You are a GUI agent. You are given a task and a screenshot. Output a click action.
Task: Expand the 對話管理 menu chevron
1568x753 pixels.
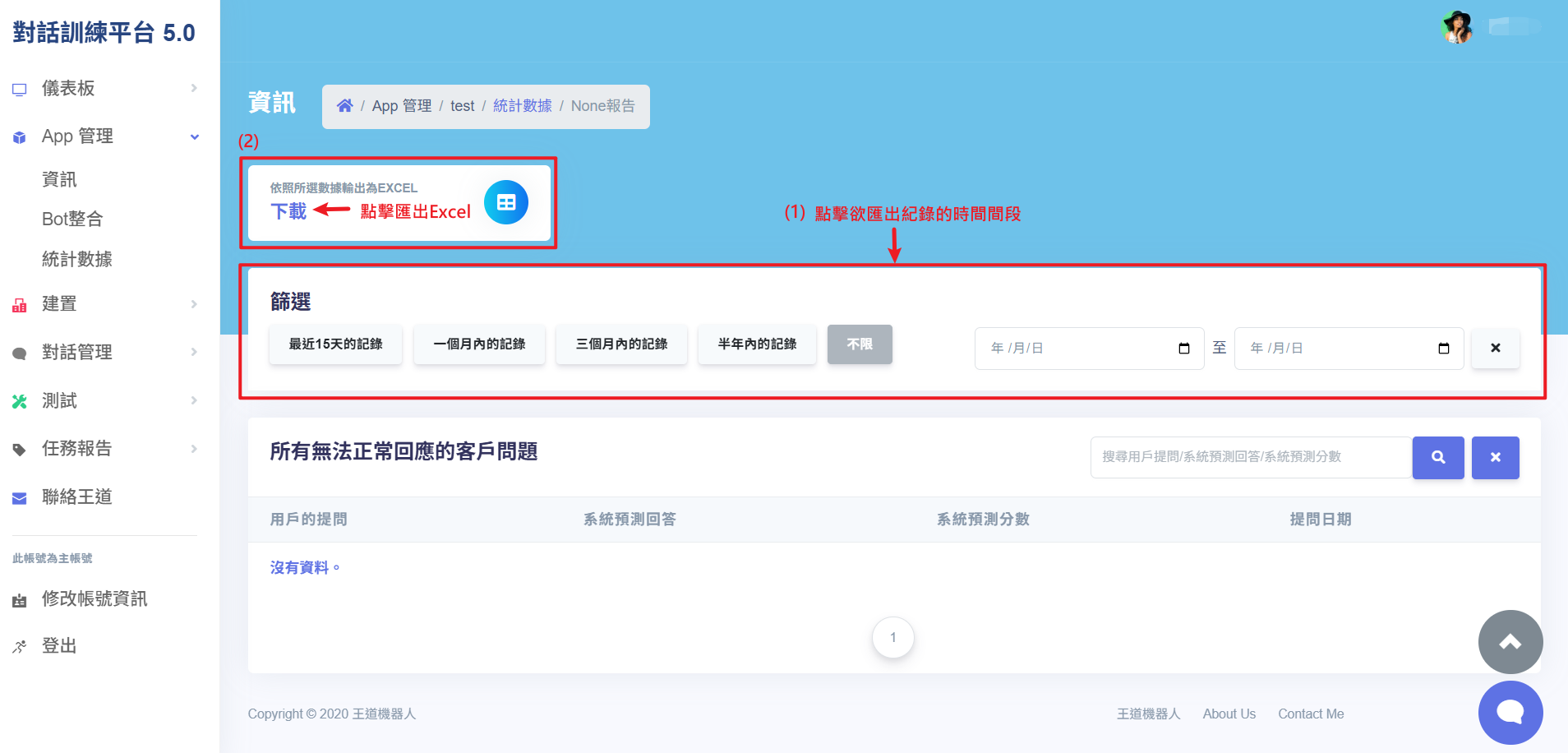(194, 352)
